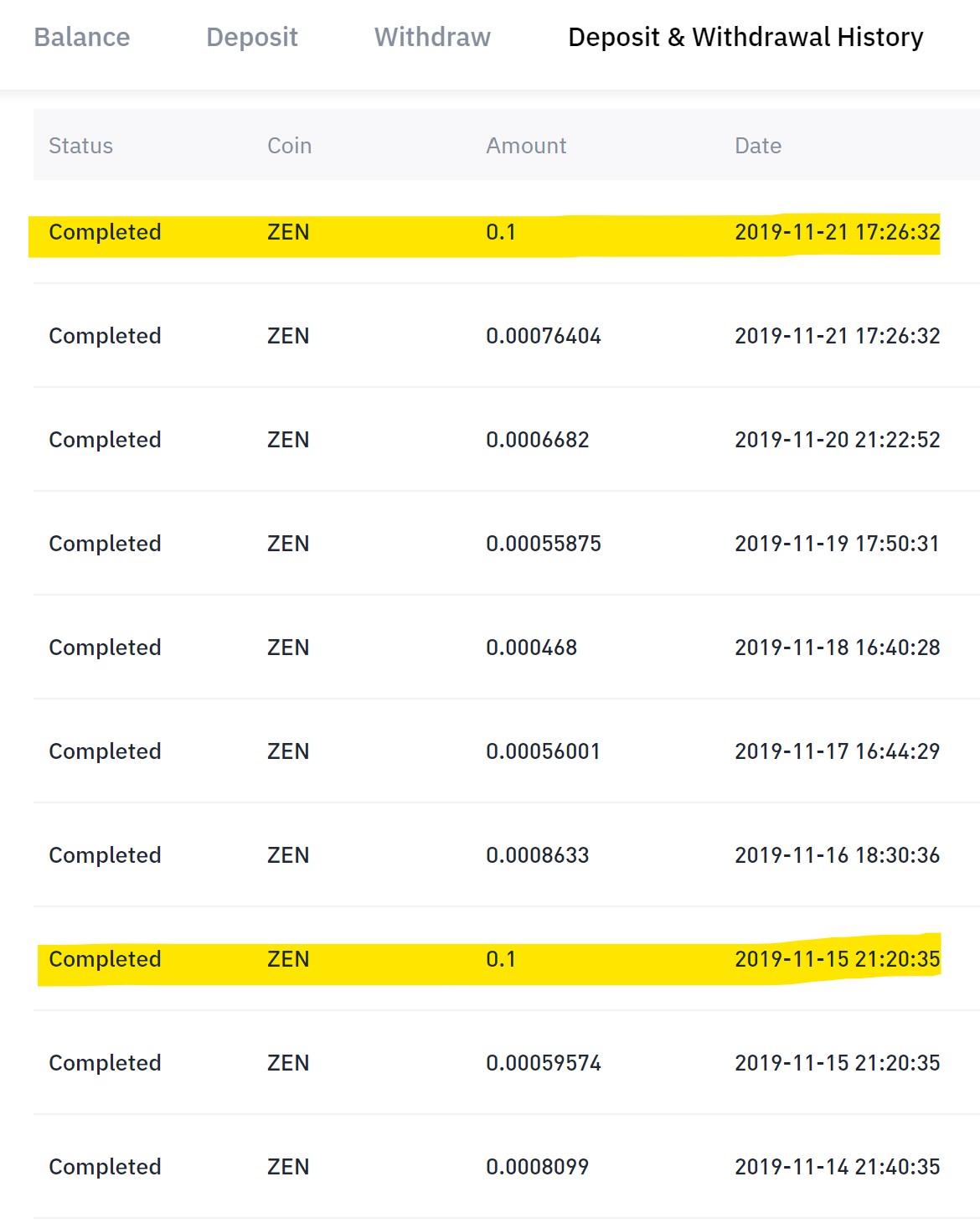The height and width of the screenshot is (1223, 980).
Task: Select highlighted 0.1 ZEN row dated 2019-11-21
Action: tap(501, 232)
